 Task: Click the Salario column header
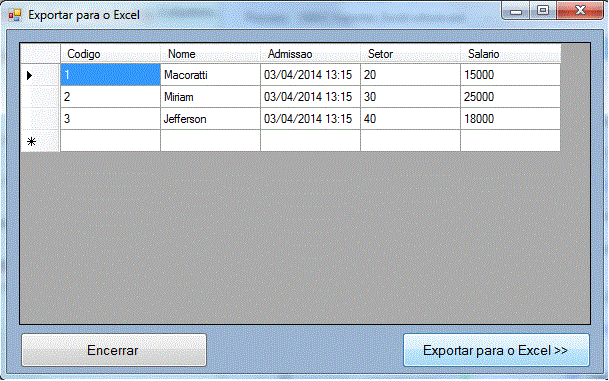coord(510,54)
